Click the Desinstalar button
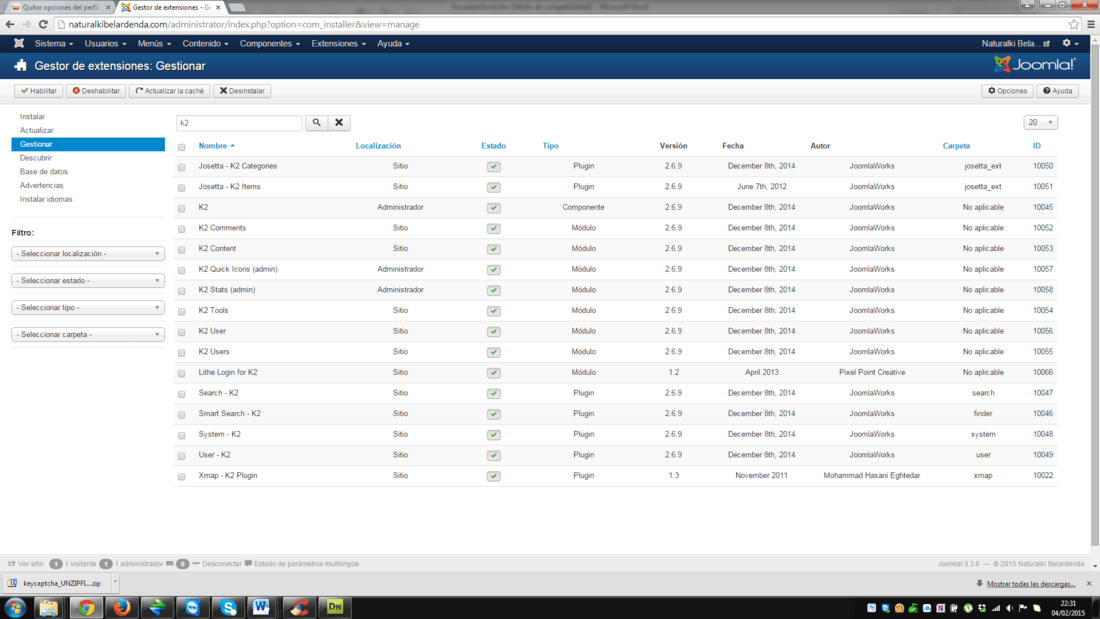 point(242,91)
